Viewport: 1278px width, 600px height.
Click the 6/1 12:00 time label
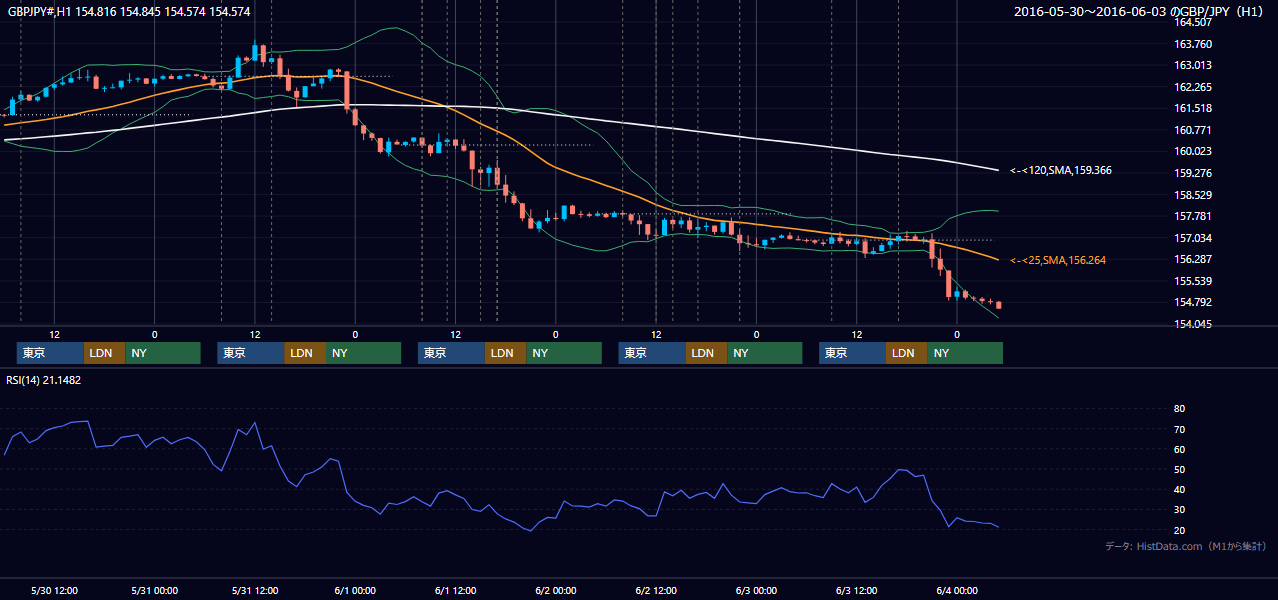click(x=456, y=591)
